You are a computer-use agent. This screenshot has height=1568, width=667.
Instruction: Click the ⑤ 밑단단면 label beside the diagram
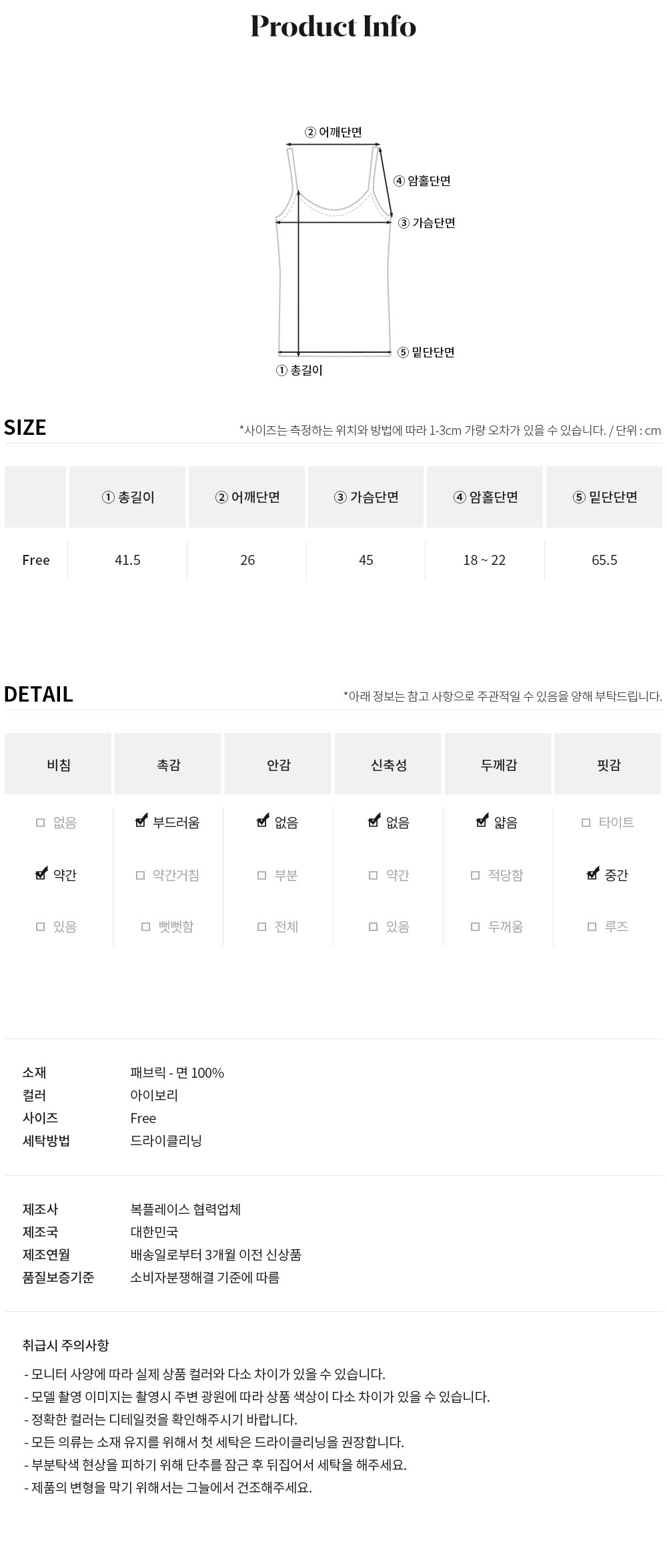click(x=426, y=352)
